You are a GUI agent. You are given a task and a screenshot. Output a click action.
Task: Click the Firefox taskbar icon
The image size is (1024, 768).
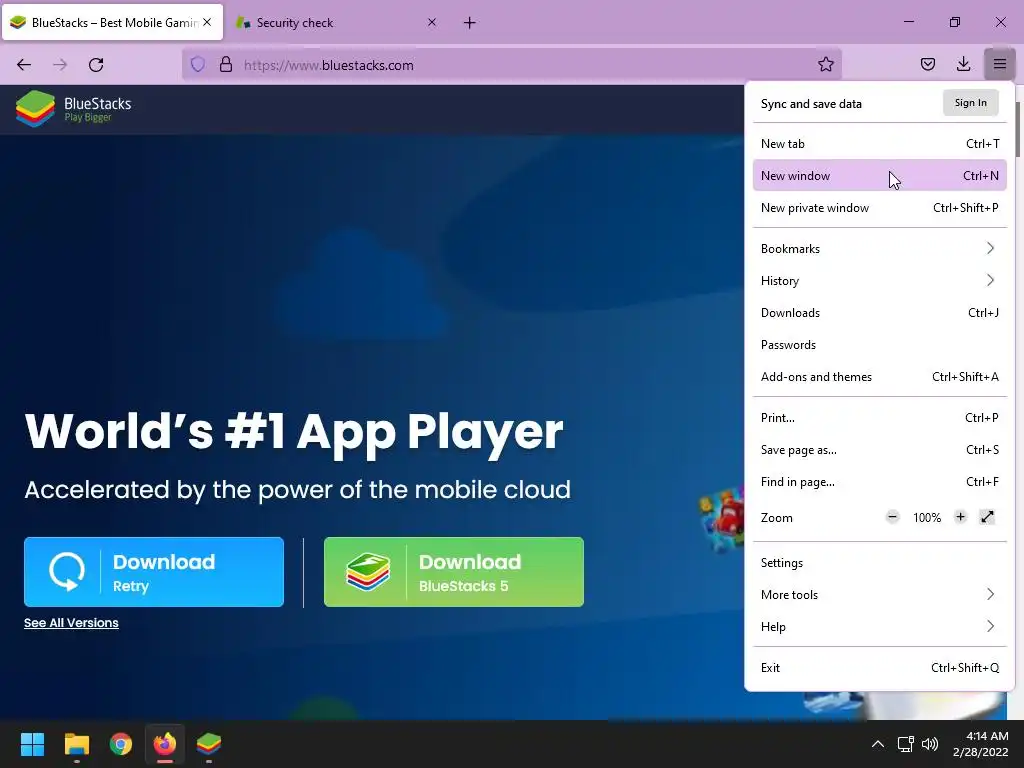click(x=165, y=744)
